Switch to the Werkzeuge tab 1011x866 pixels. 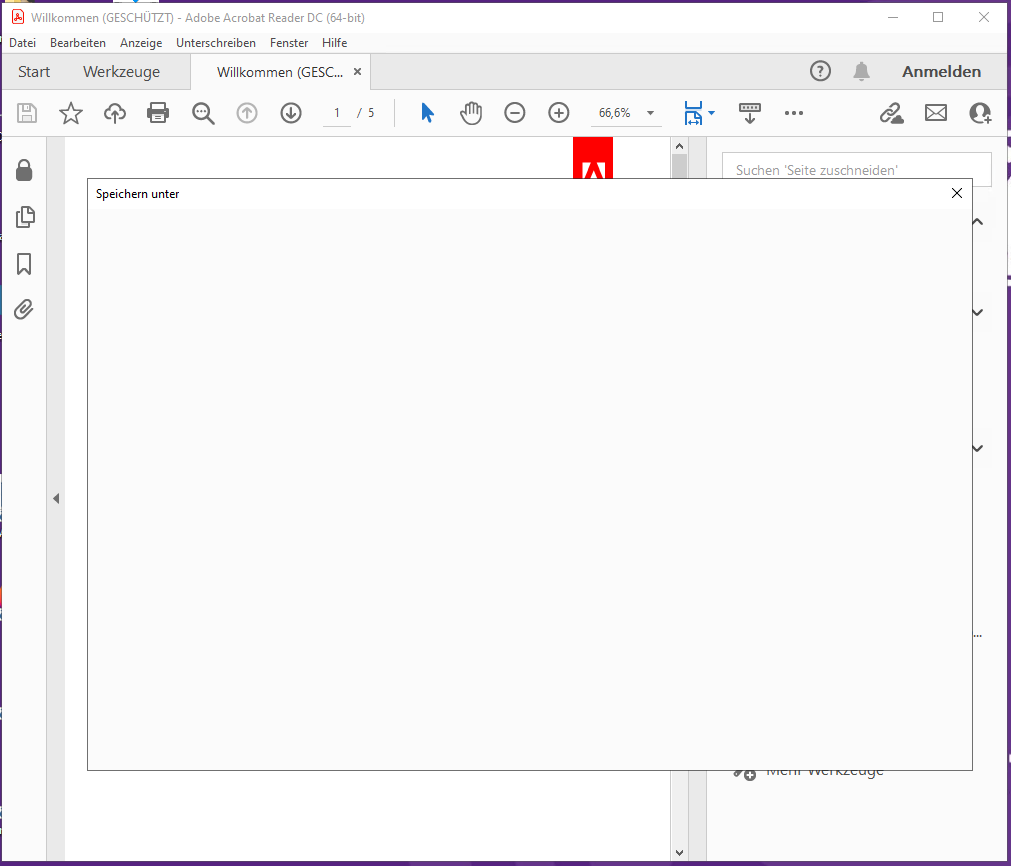tap(121, 72)
